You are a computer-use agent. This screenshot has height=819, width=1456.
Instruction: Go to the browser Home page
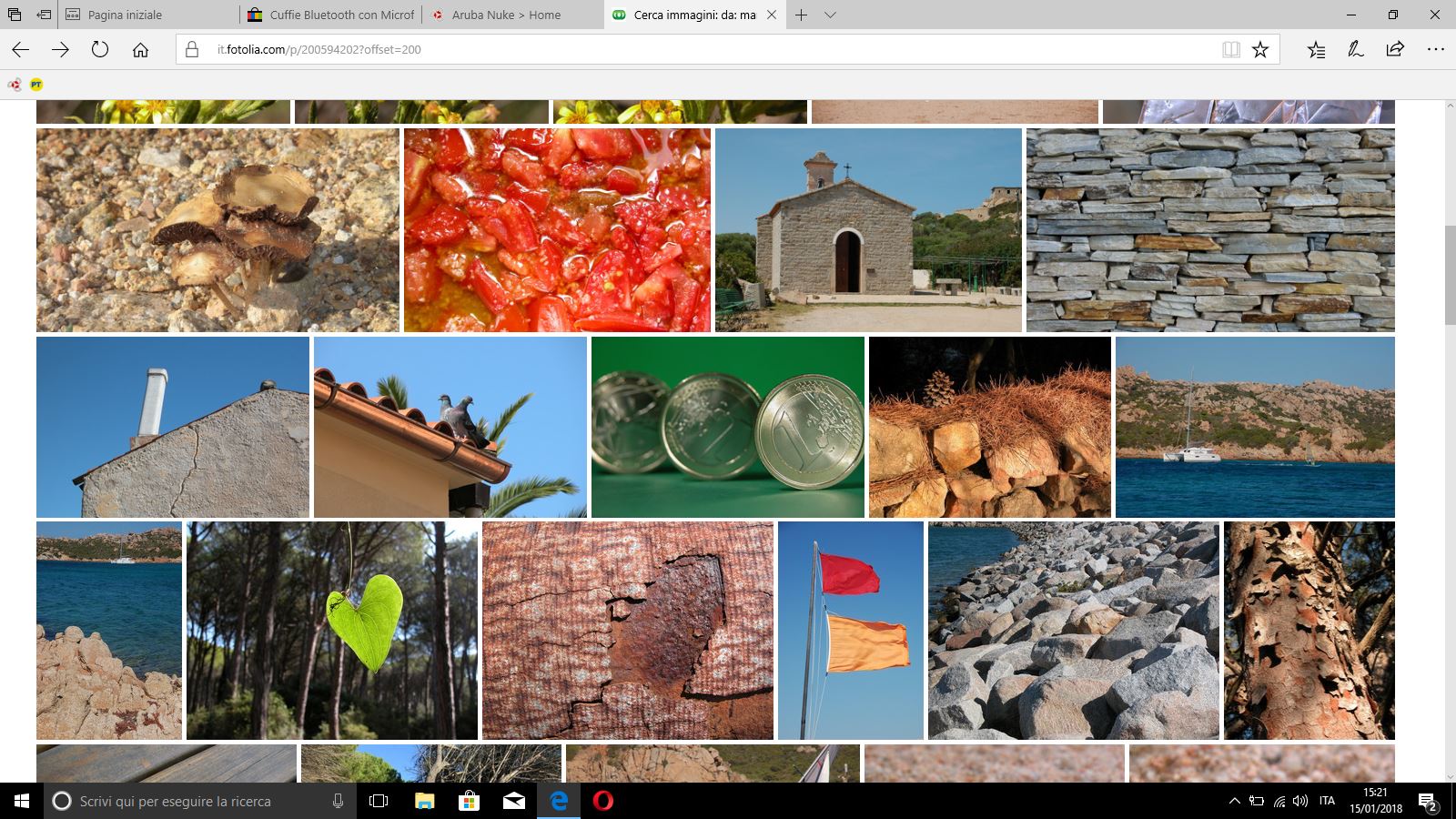tap(140, 50)
